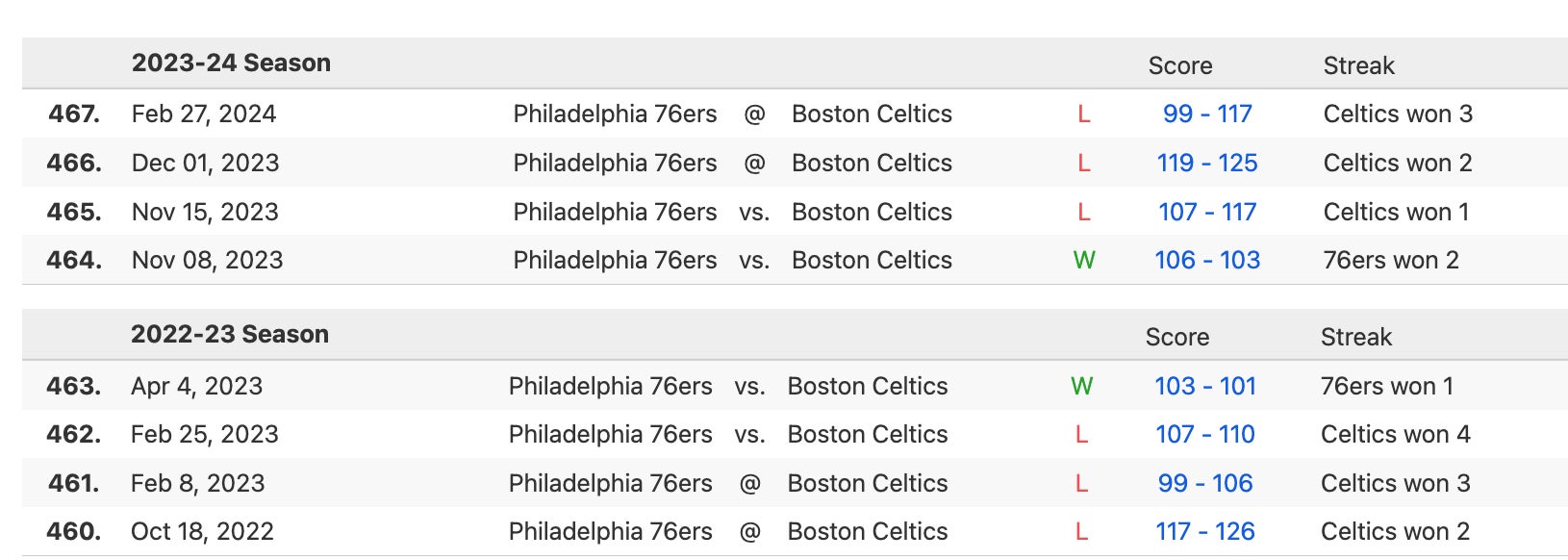
Task: Select the 2022-23 Season header
Action: coord(230,335)
